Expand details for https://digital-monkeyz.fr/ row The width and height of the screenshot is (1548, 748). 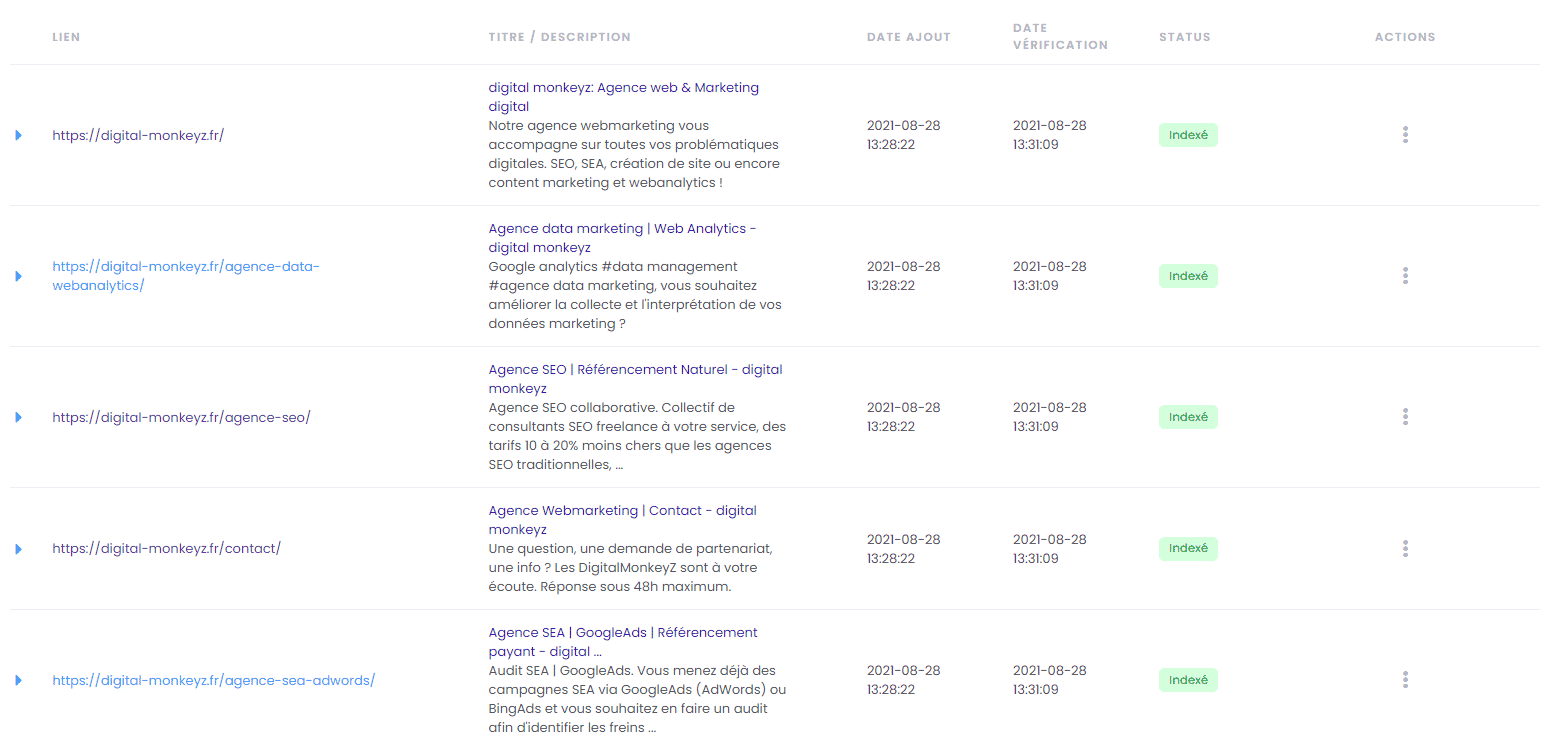point(18,134)
